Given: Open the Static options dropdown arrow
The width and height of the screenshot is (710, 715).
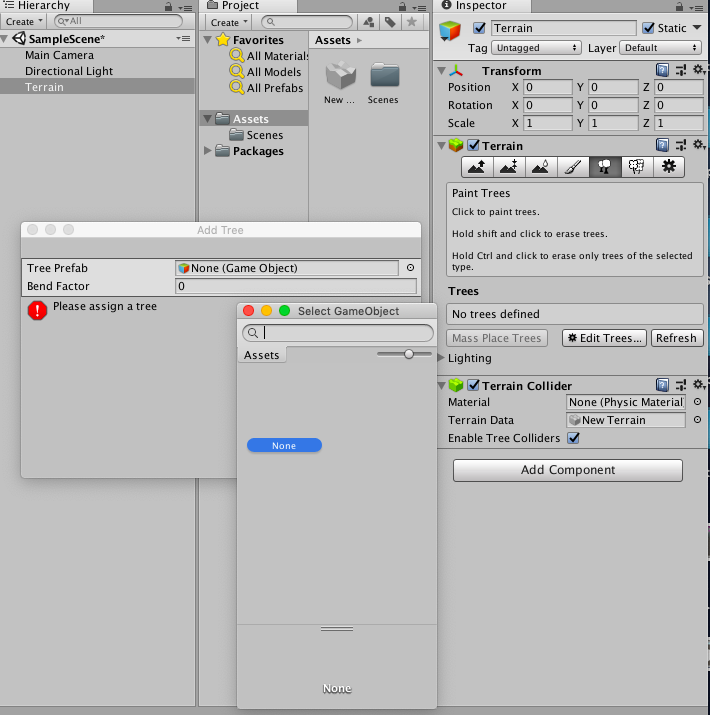Looking at the screenshot, I should tap(697, 28).
